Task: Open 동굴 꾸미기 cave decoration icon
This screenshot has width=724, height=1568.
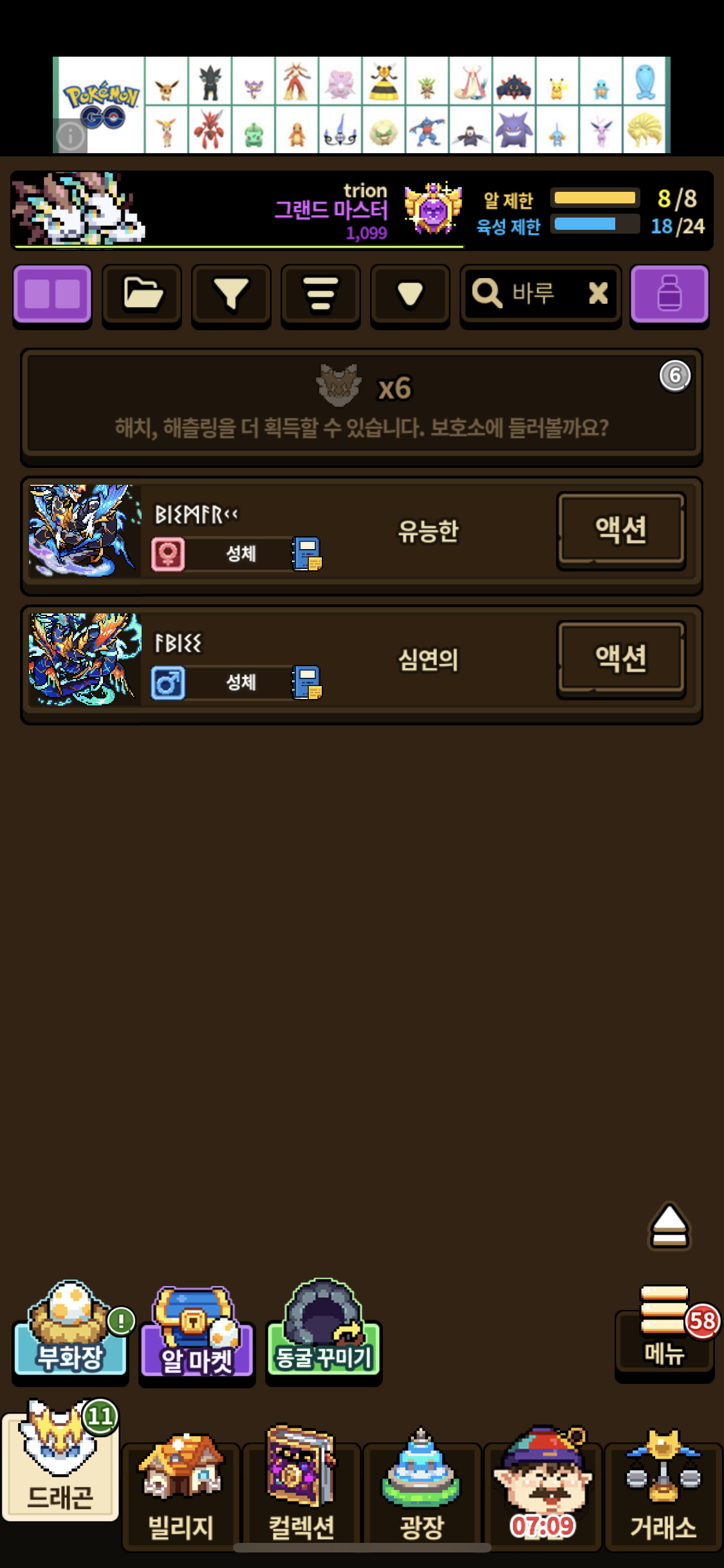Action: click(x=324, y=1328)
